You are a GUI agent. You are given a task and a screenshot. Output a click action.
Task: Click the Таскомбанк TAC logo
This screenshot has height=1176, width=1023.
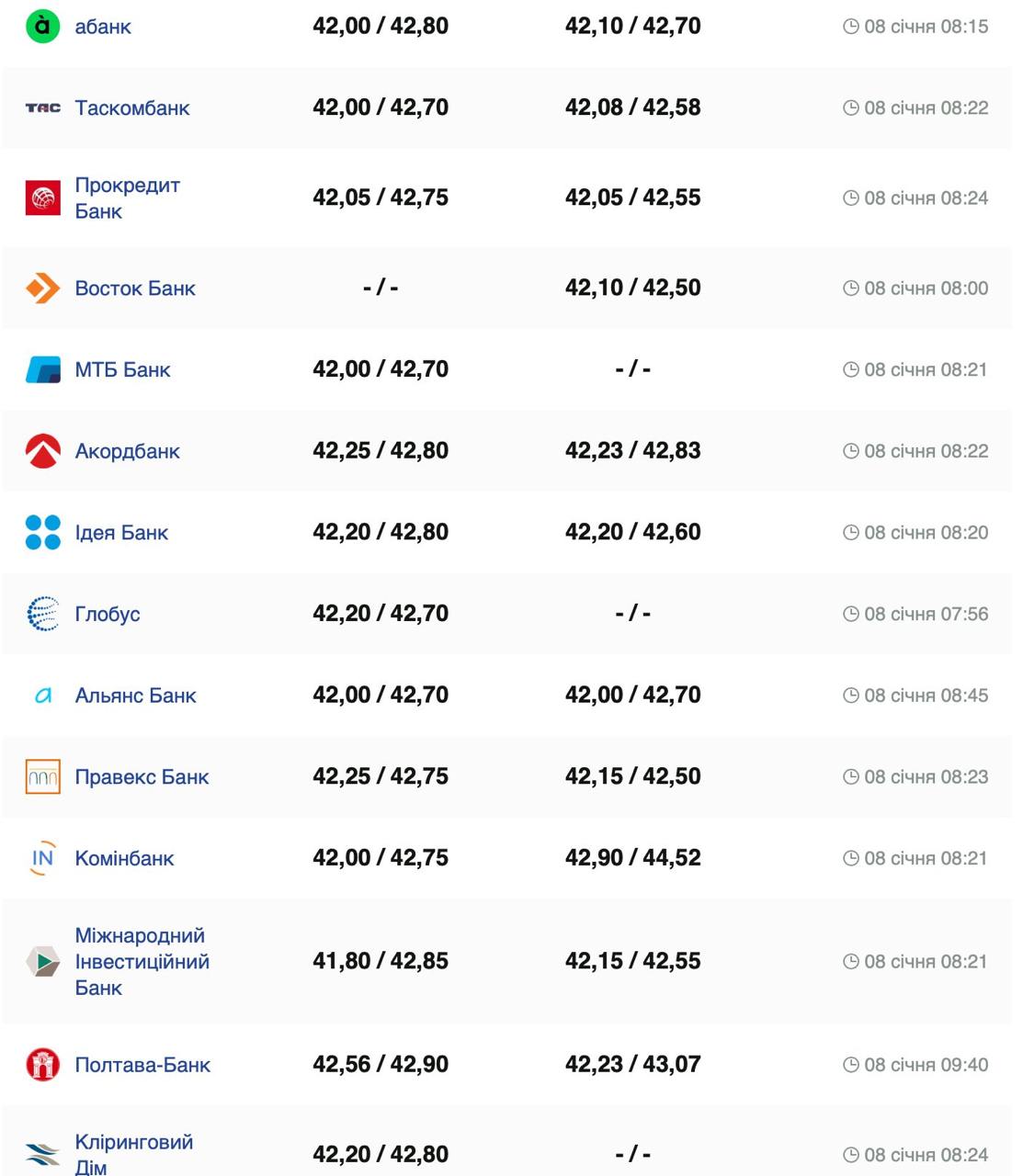[42, 107]
